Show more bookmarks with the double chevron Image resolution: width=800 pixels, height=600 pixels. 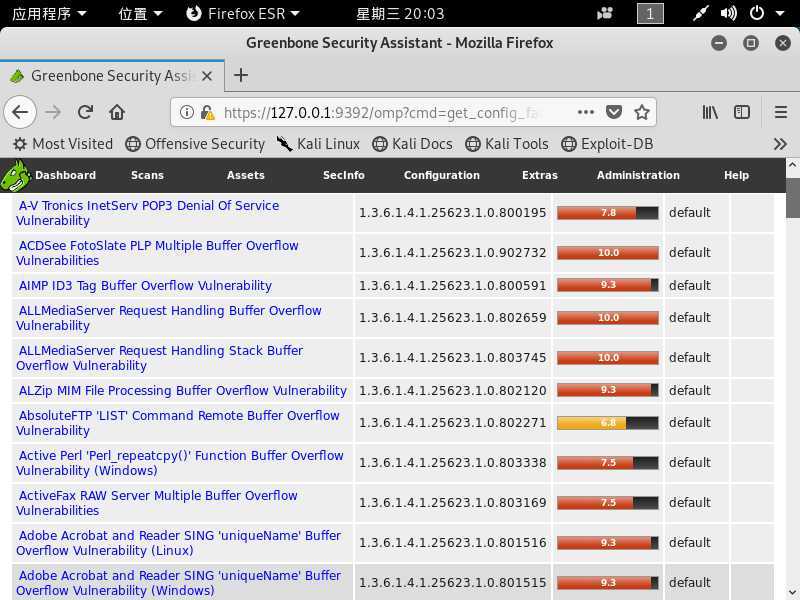[780, 144]
